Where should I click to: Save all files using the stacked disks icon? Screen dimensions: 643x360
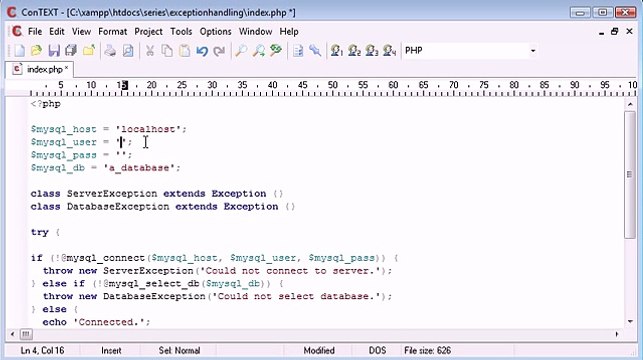point(71,51)
